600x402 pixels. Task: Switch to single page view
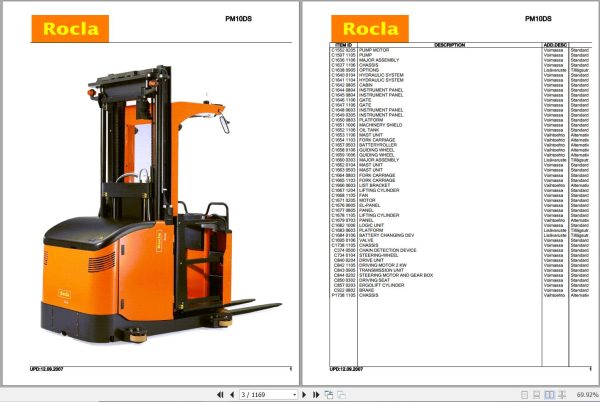[525, 394]
